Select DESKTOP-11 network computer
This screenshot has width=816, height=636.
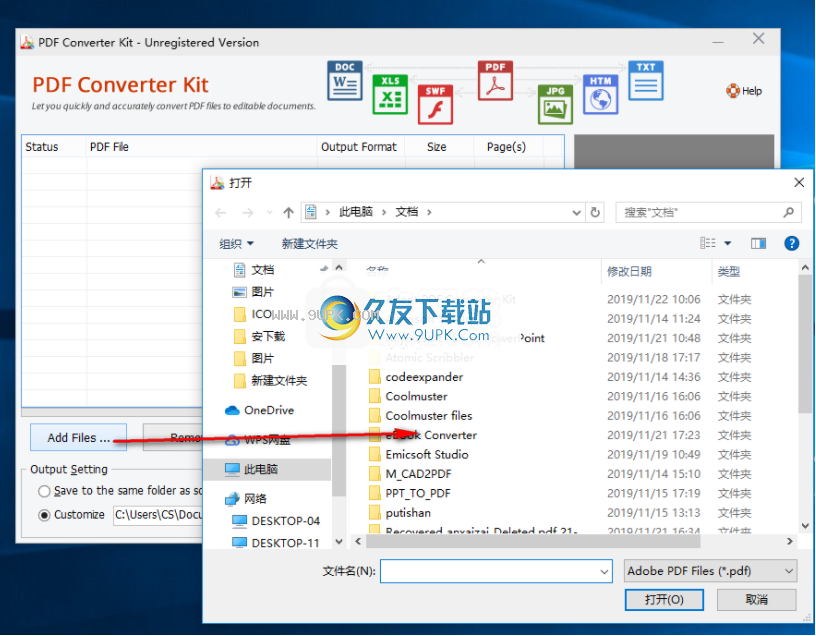285,543
